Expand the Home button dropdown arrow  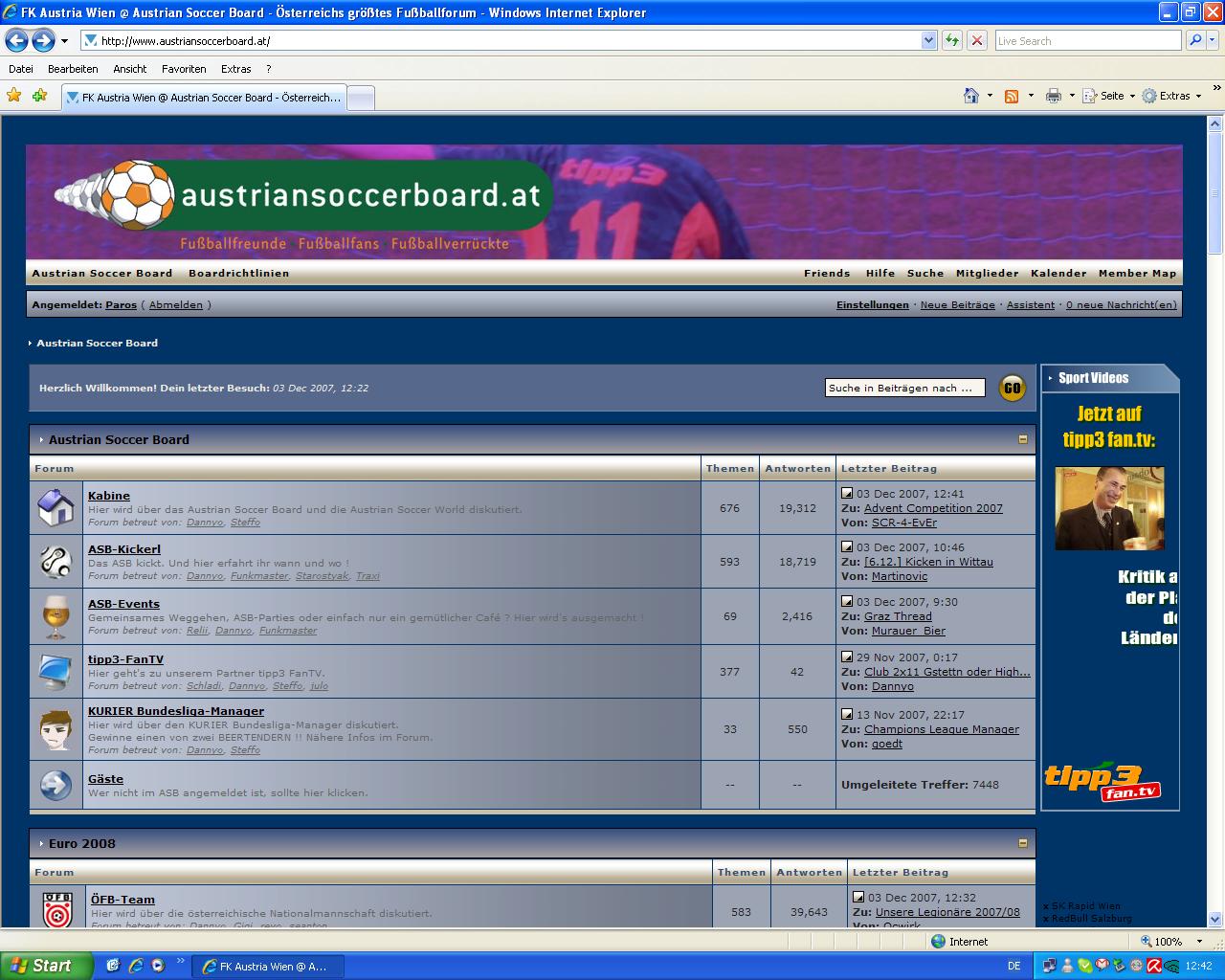990,96
